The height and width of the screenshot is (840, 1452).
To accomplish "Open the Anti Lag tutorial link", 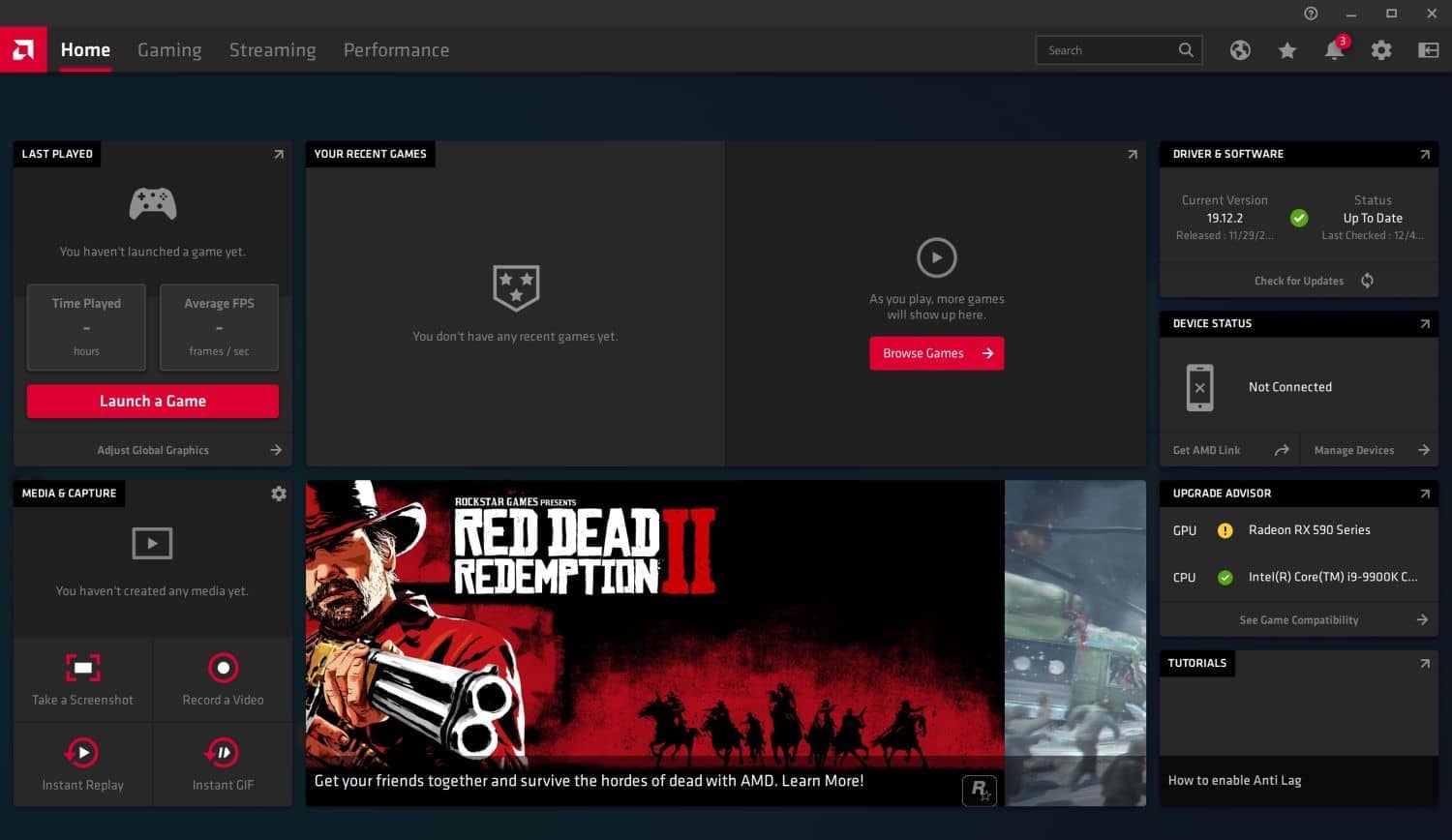I will pos(1234,780).
